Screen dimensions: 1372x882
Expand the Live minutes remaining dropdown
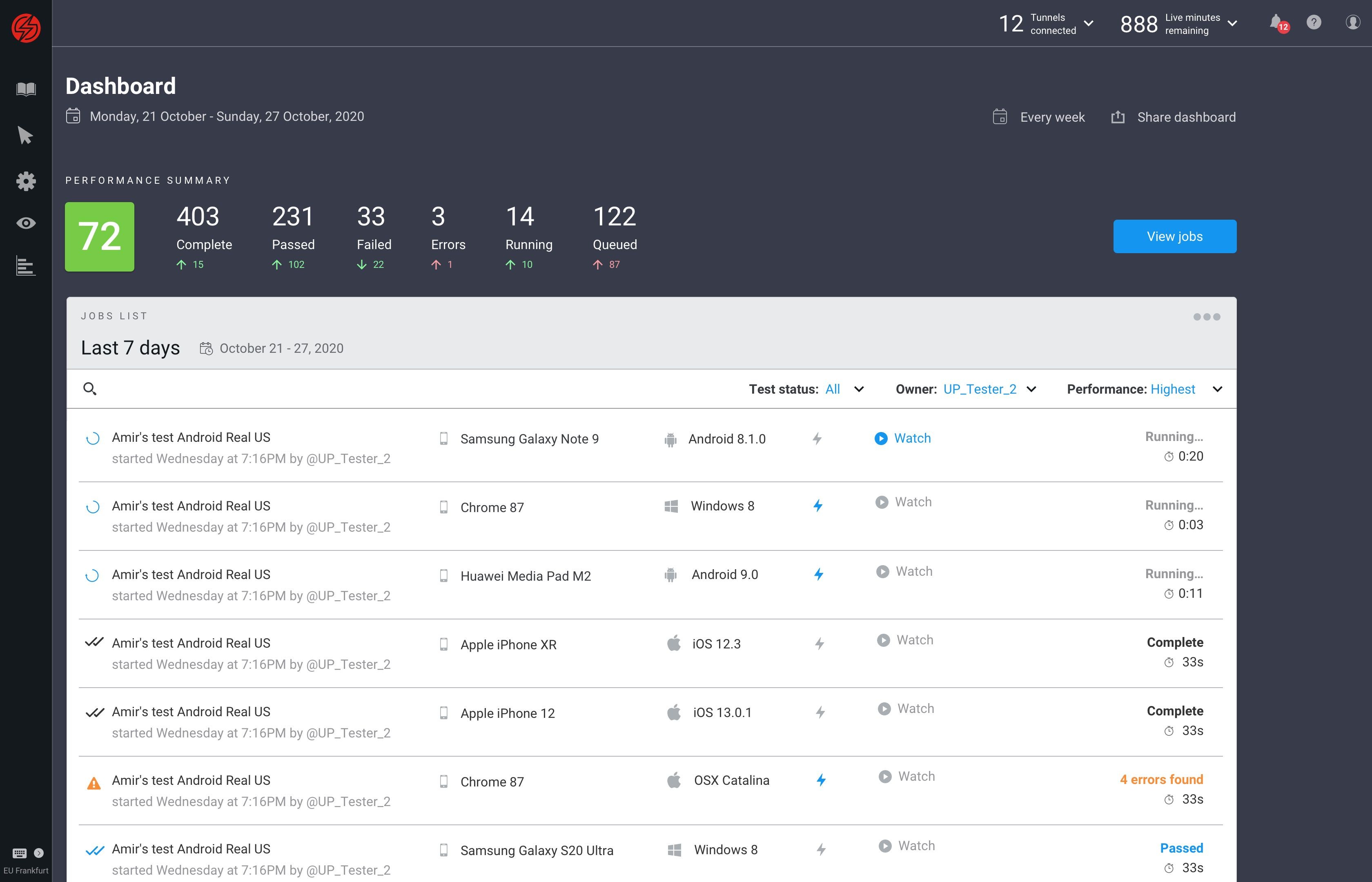(x=1232, y=24)
